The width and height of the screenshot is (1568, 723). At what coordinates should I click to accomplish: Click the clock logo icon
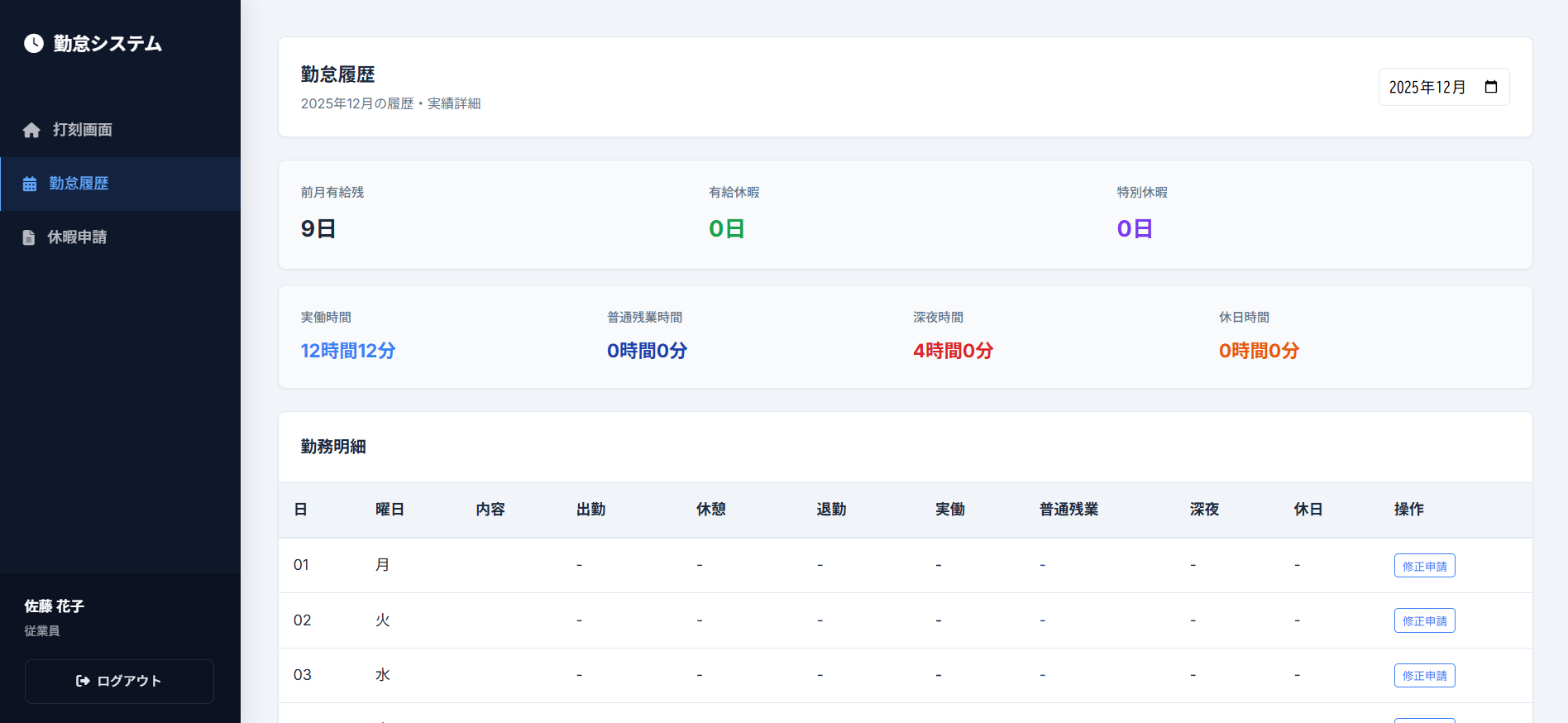(34, 43)
